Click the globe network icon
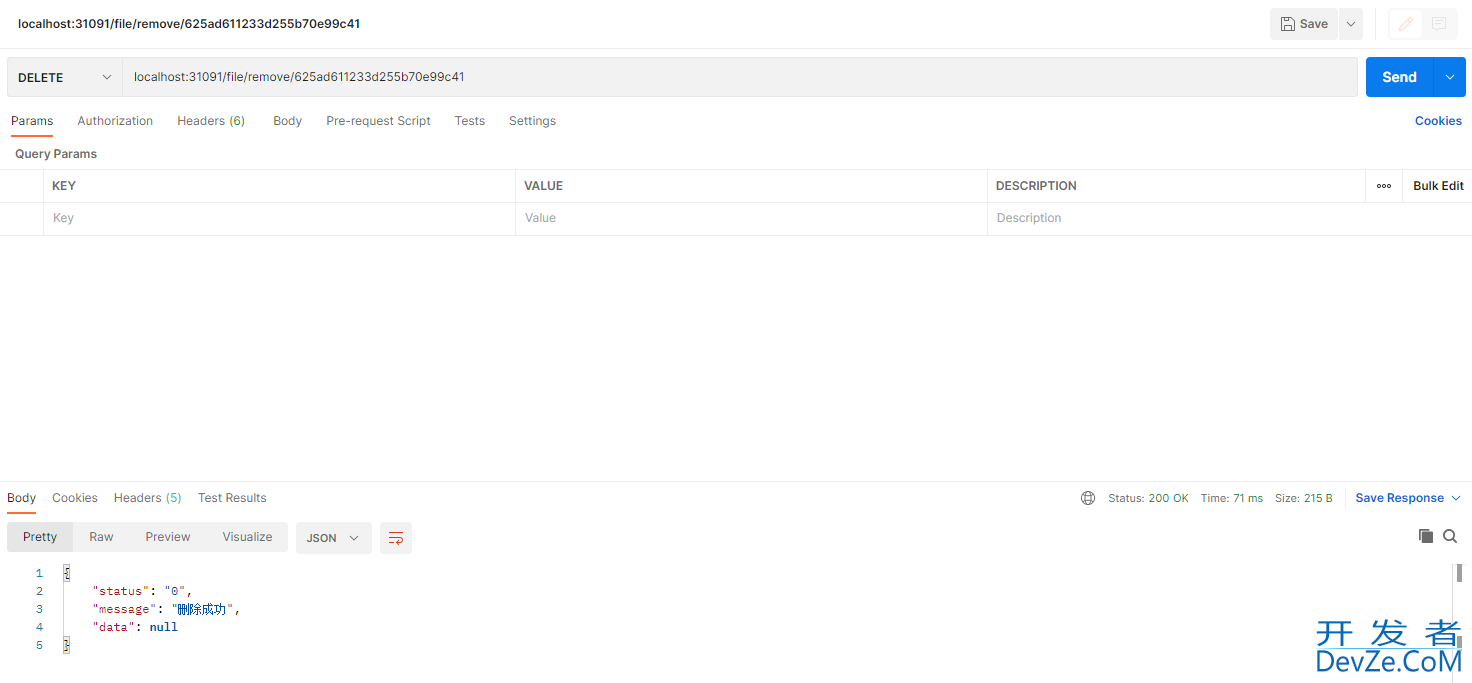Image resolution: width=1472 pixels, height=683 pixels. click(x=1088, y=498)
